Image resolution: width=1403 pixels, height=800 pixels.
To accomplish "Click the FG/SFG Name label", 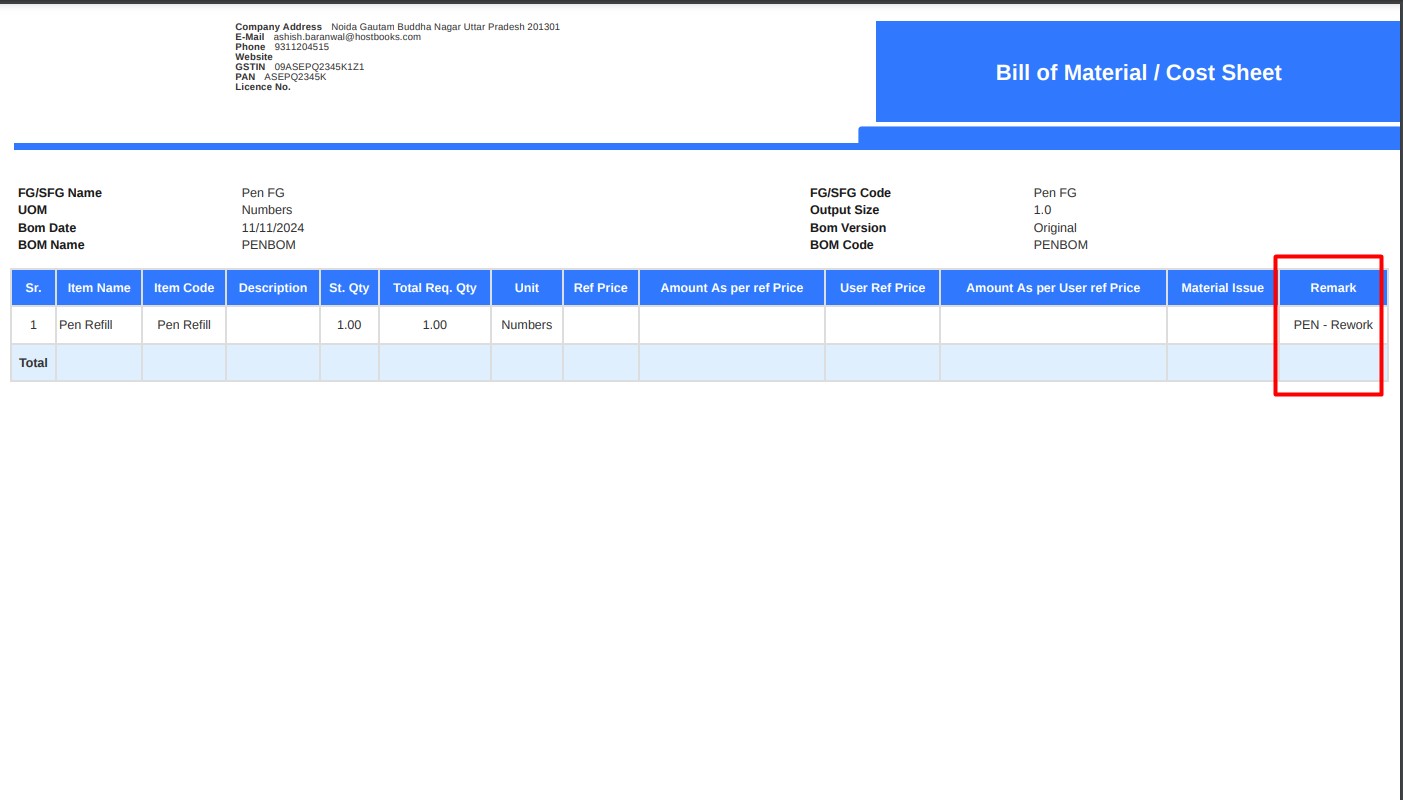I will click(60, 193).
